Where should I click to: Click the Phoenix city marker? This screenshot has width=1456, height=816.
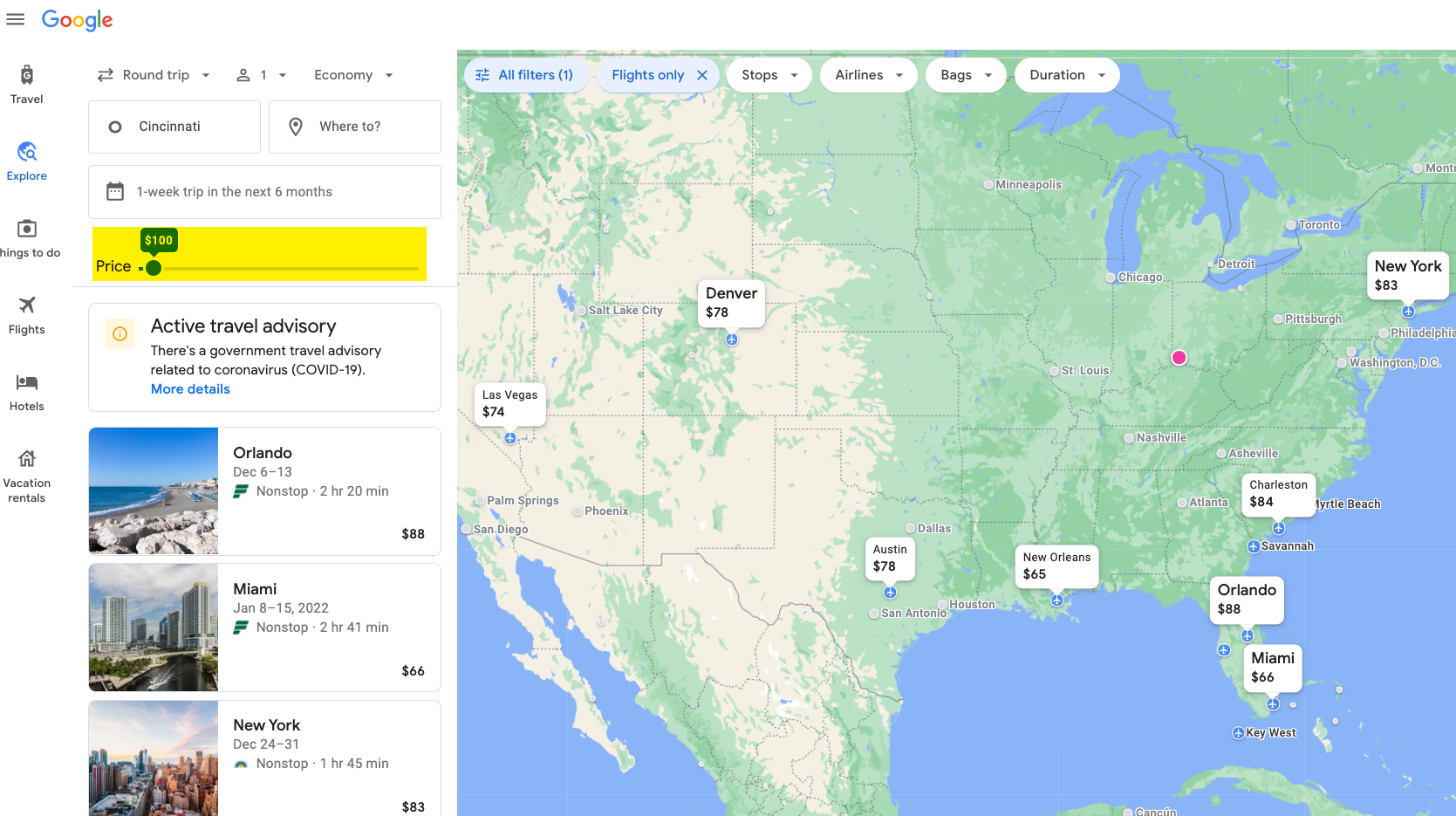[578, 511]
